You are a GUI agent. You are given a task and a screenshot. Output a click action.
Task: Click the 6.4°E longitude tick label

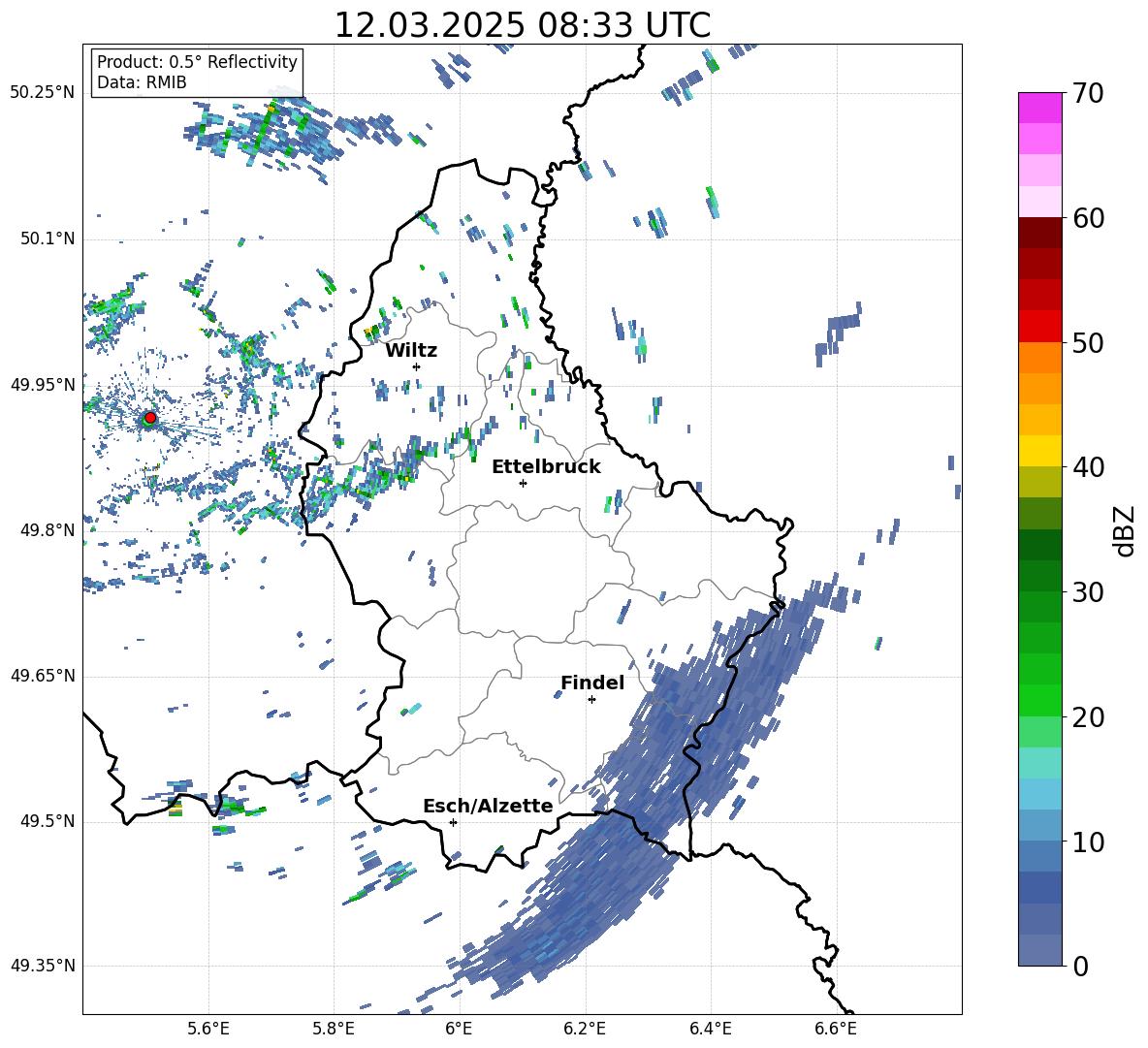click(x=710, y=1029)
